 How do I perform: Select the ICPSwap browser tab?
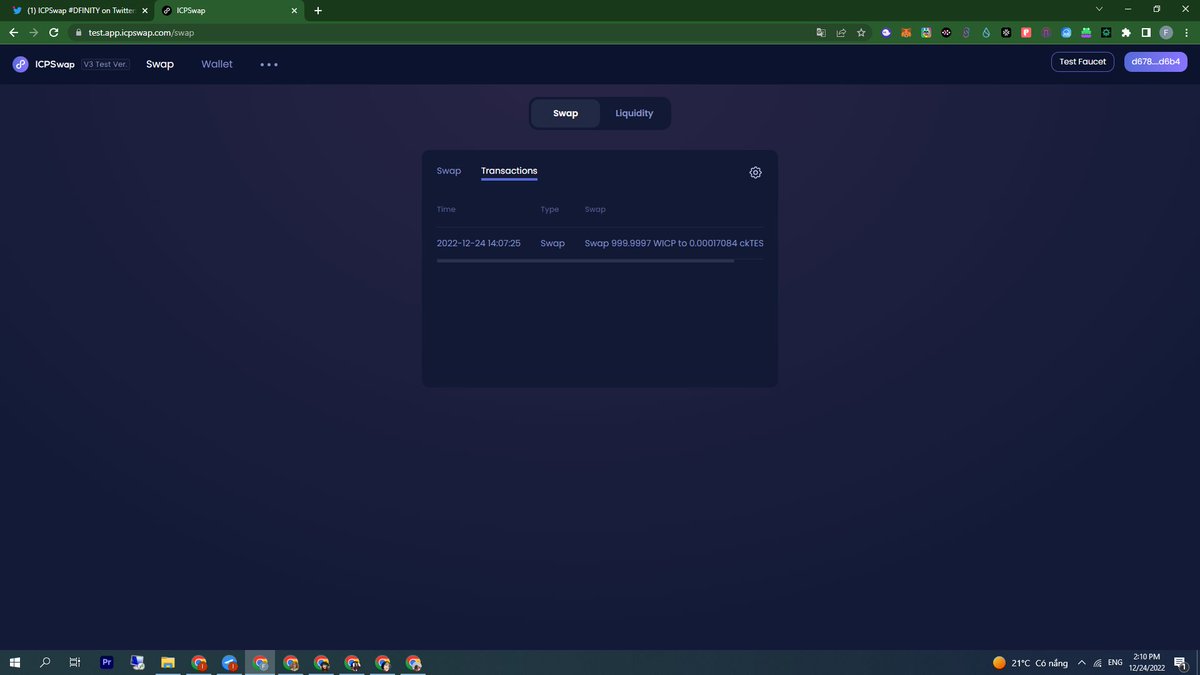(x=229, y=10)
